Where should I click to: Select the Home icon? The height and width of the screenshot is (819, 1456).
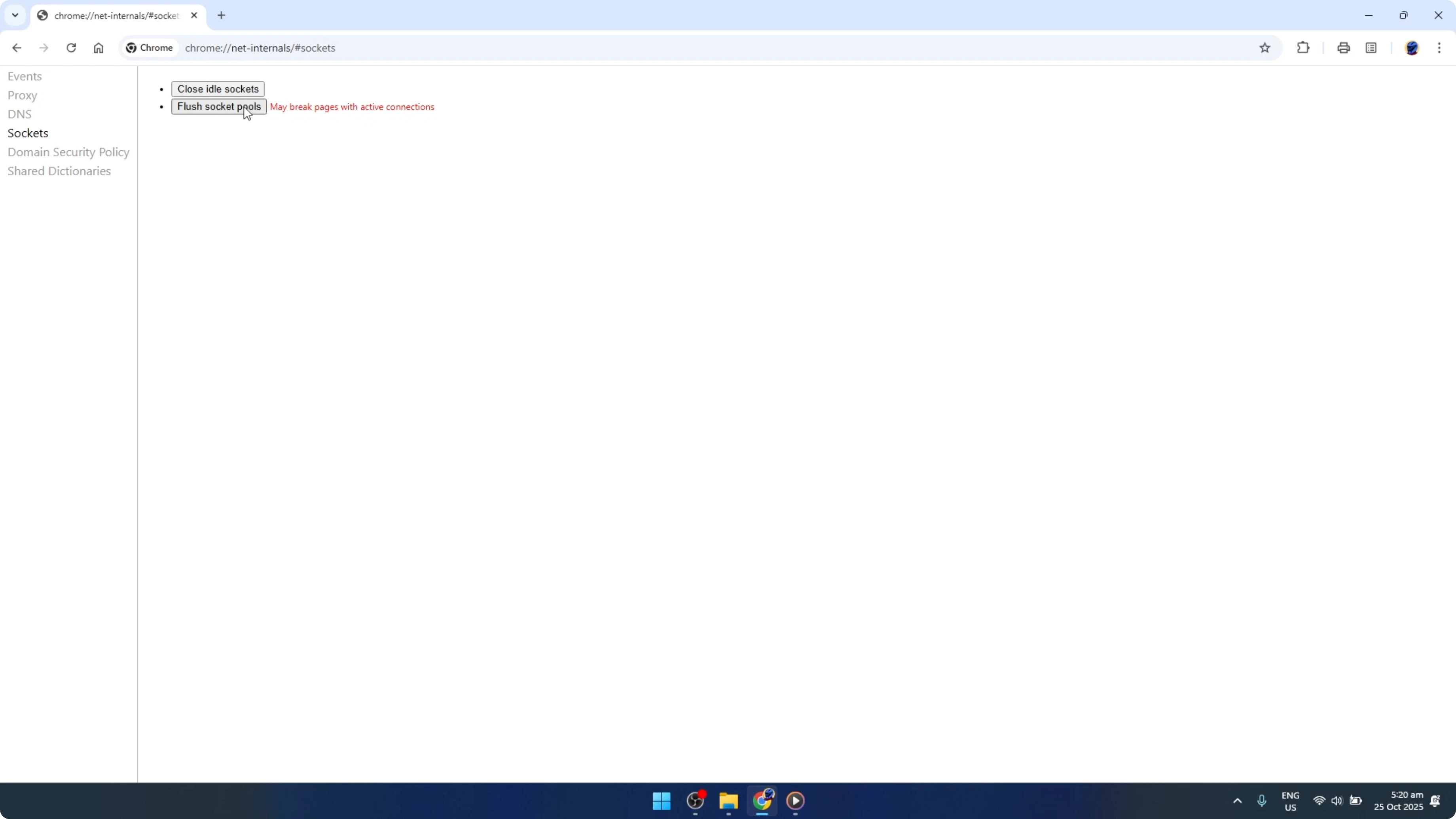pyautogui.click(x=99, y=47)
